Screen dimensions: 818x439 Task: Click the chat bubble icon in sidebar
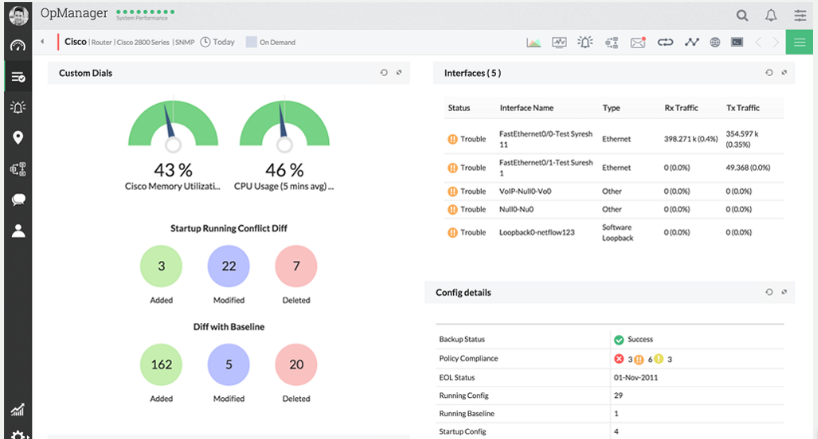coord(18,199)
